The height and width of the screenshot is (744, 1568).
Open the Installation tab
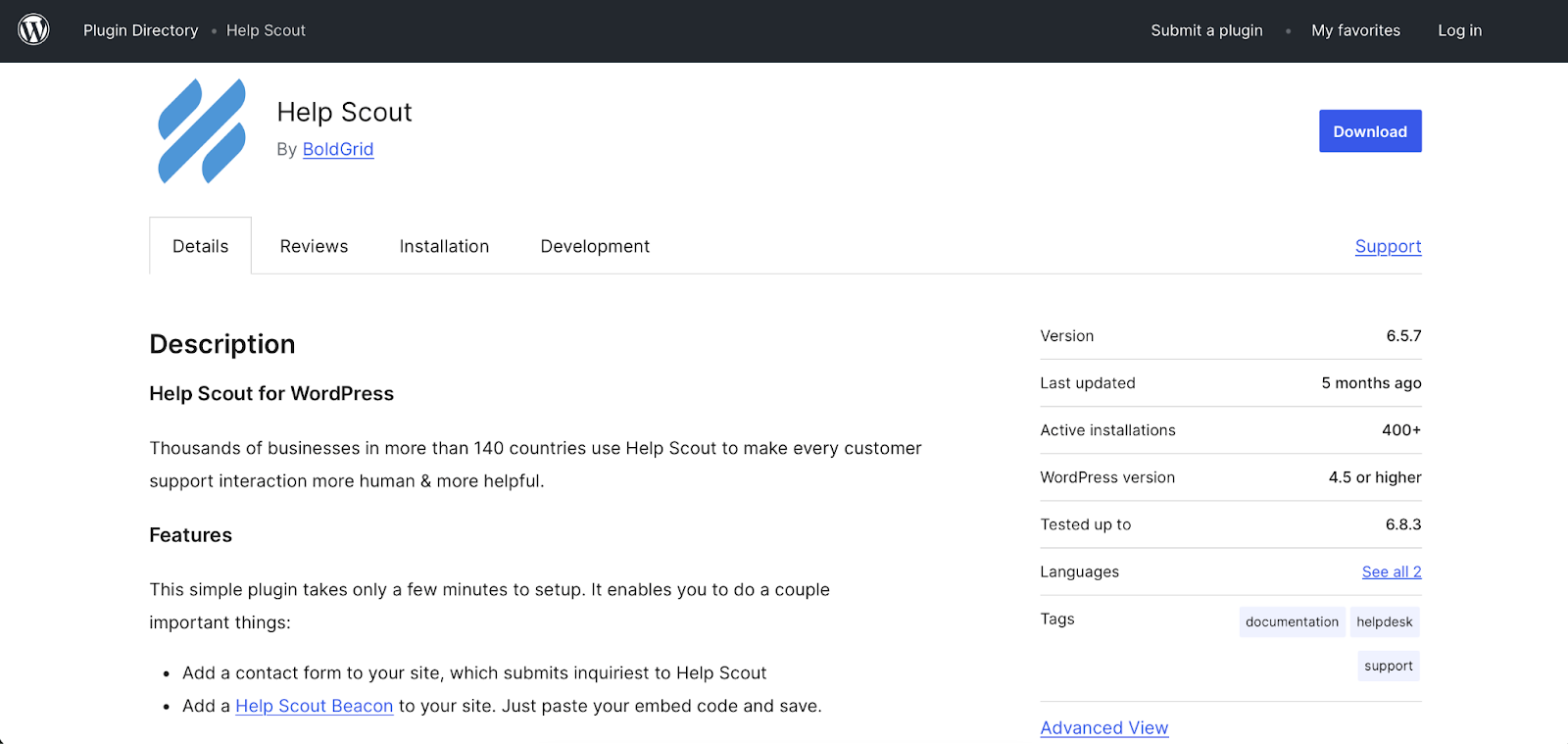pyautogui.click(x=444, y=246)
